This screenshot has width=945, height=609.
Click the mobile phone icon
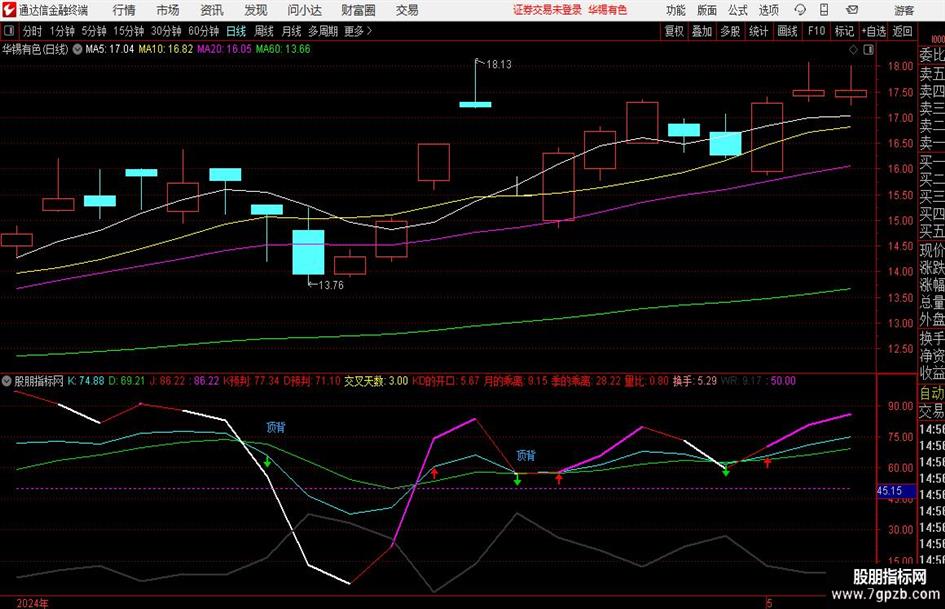click(x=824, y=10)
